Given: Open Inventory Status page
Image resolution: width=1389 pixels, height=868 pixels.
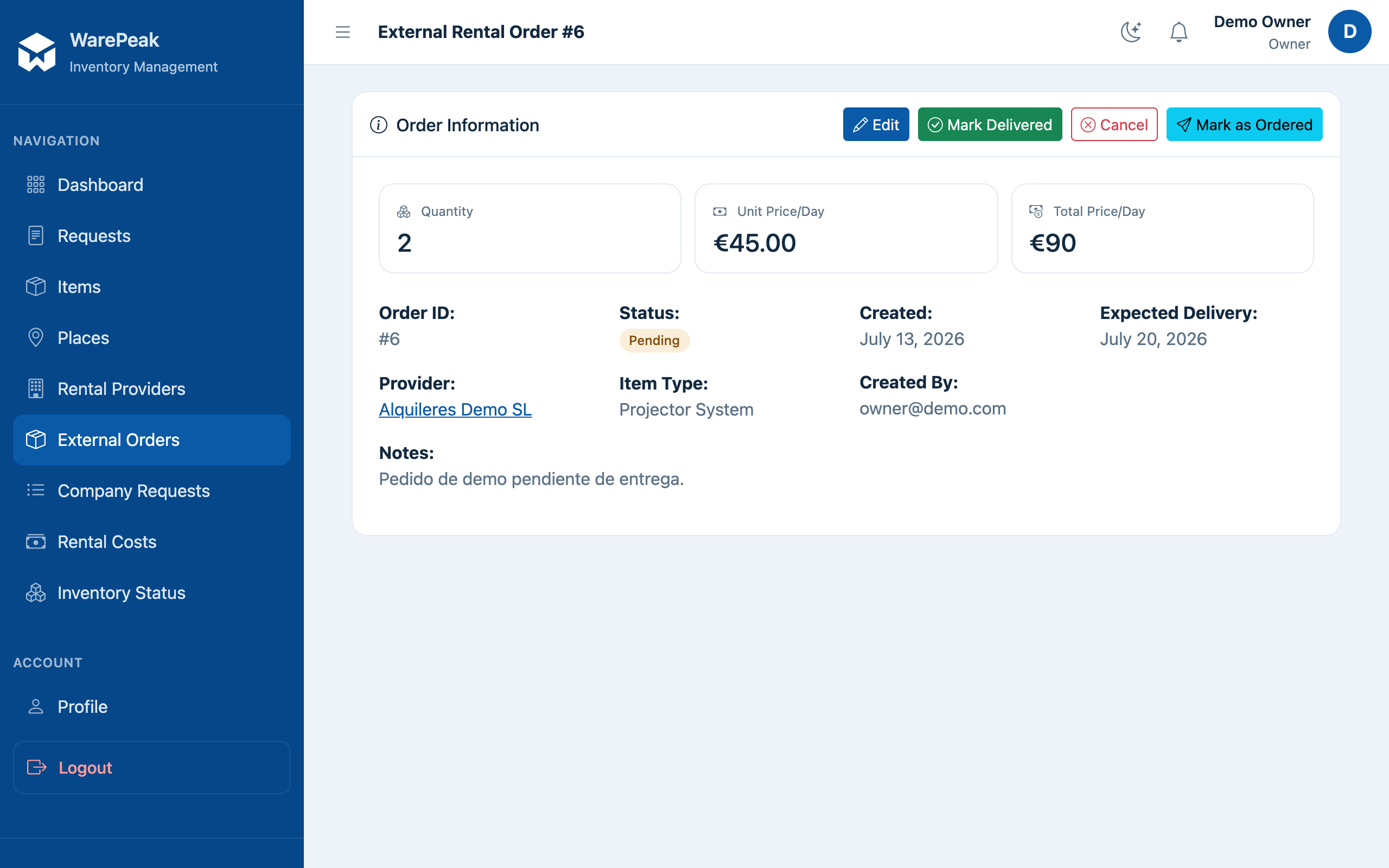Looking at the screenshot, I should point(152,593).
